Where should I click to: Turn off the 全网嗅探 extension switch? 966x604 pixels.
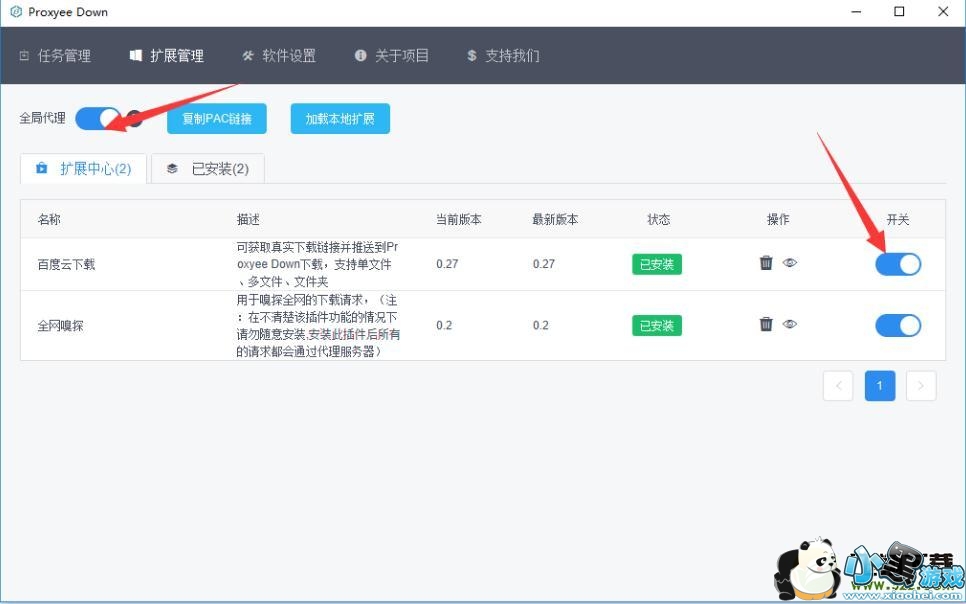coord(897,325)
